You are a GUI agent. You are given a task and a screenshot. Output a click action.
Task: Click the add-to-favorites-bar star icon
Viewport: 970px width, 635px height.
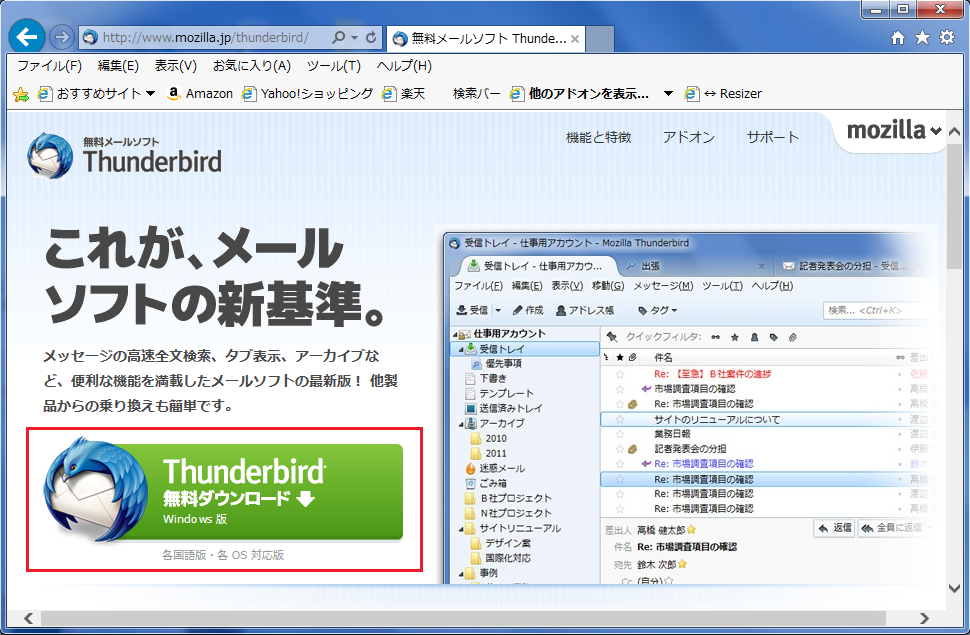pyautogui.click(x=20, y=94)
